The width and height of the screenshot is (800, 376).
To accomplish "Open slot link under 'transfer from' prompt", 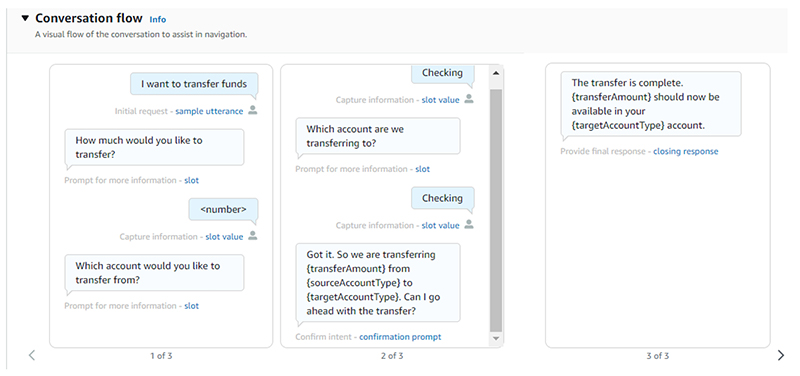I will point(191,306).
